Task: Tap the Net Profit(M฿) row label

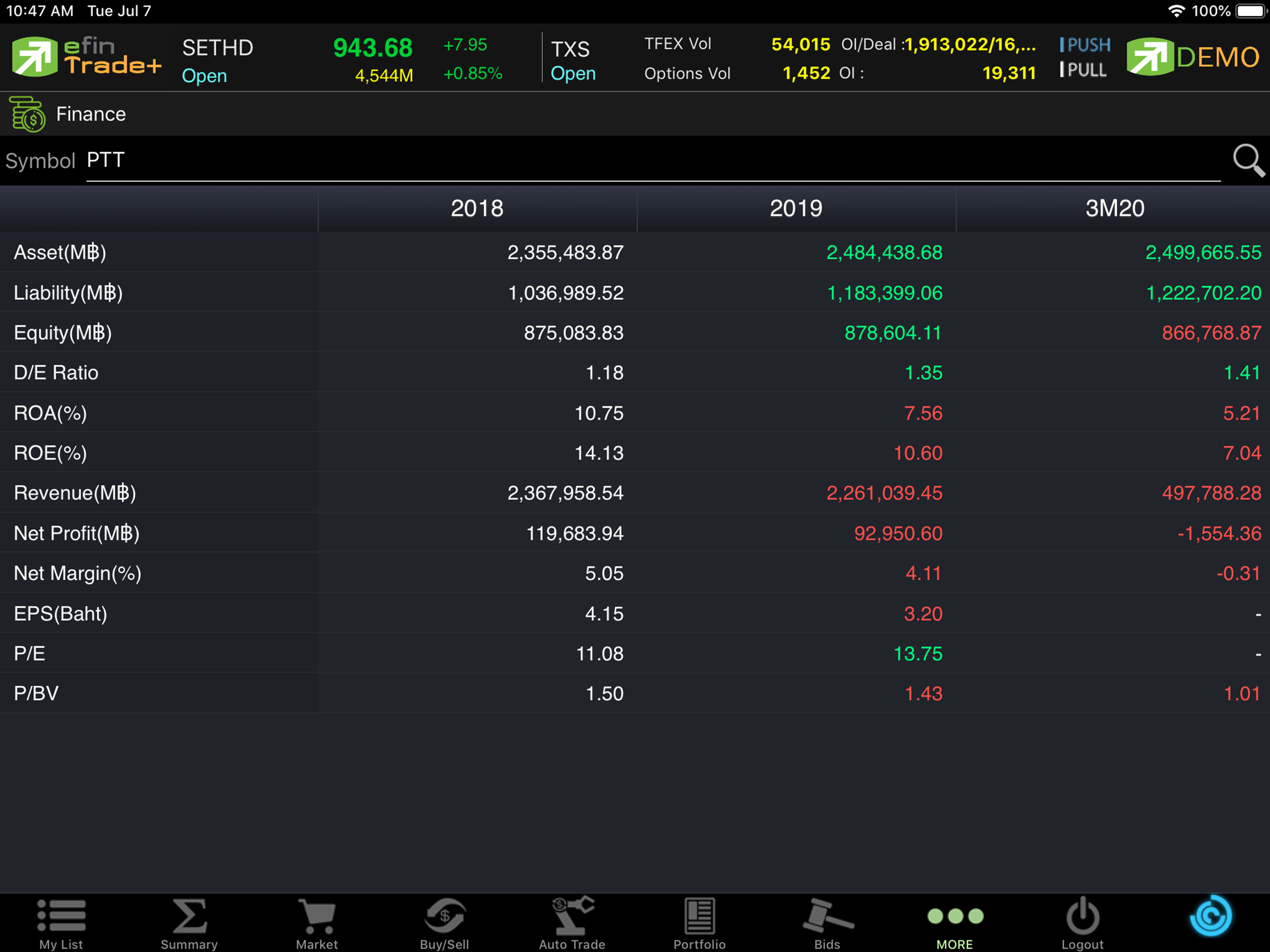Action: click(76, 534)
